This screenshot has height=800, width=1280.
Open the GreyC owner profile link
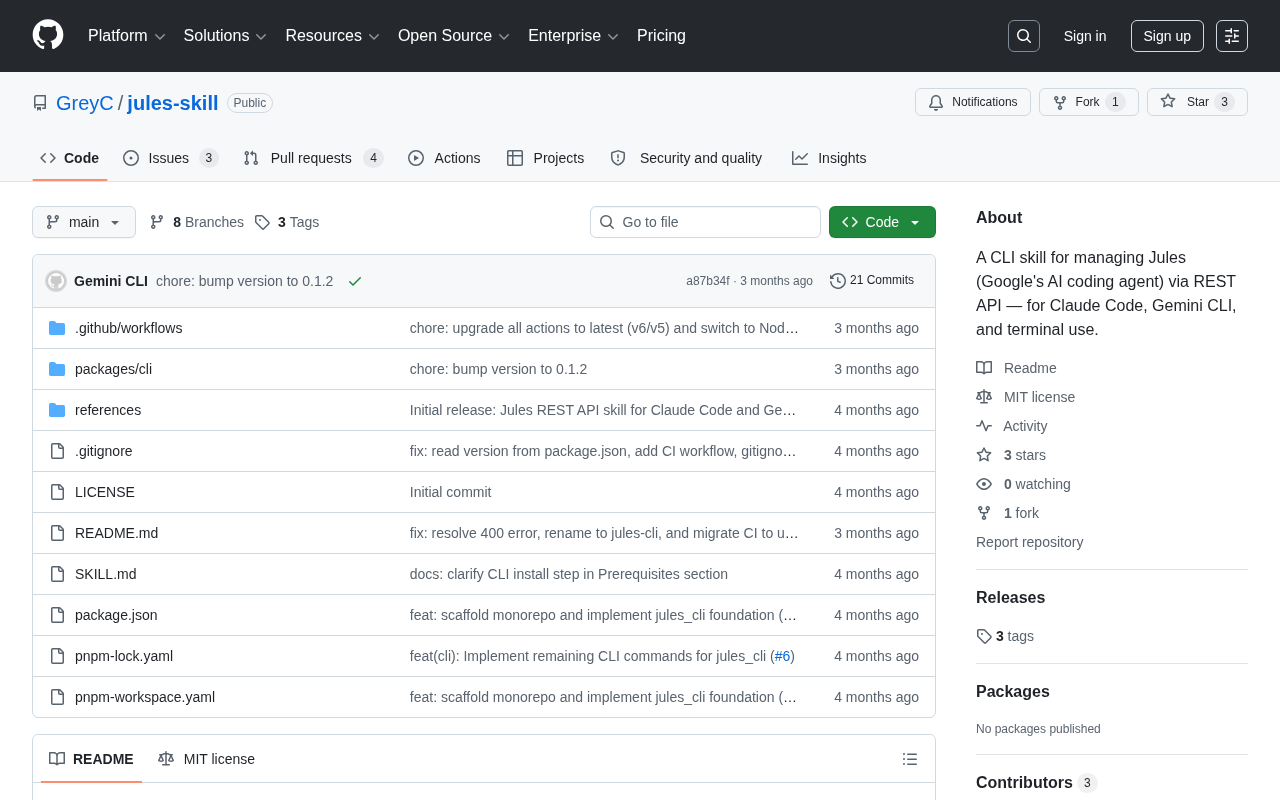(x=85, y=103)
